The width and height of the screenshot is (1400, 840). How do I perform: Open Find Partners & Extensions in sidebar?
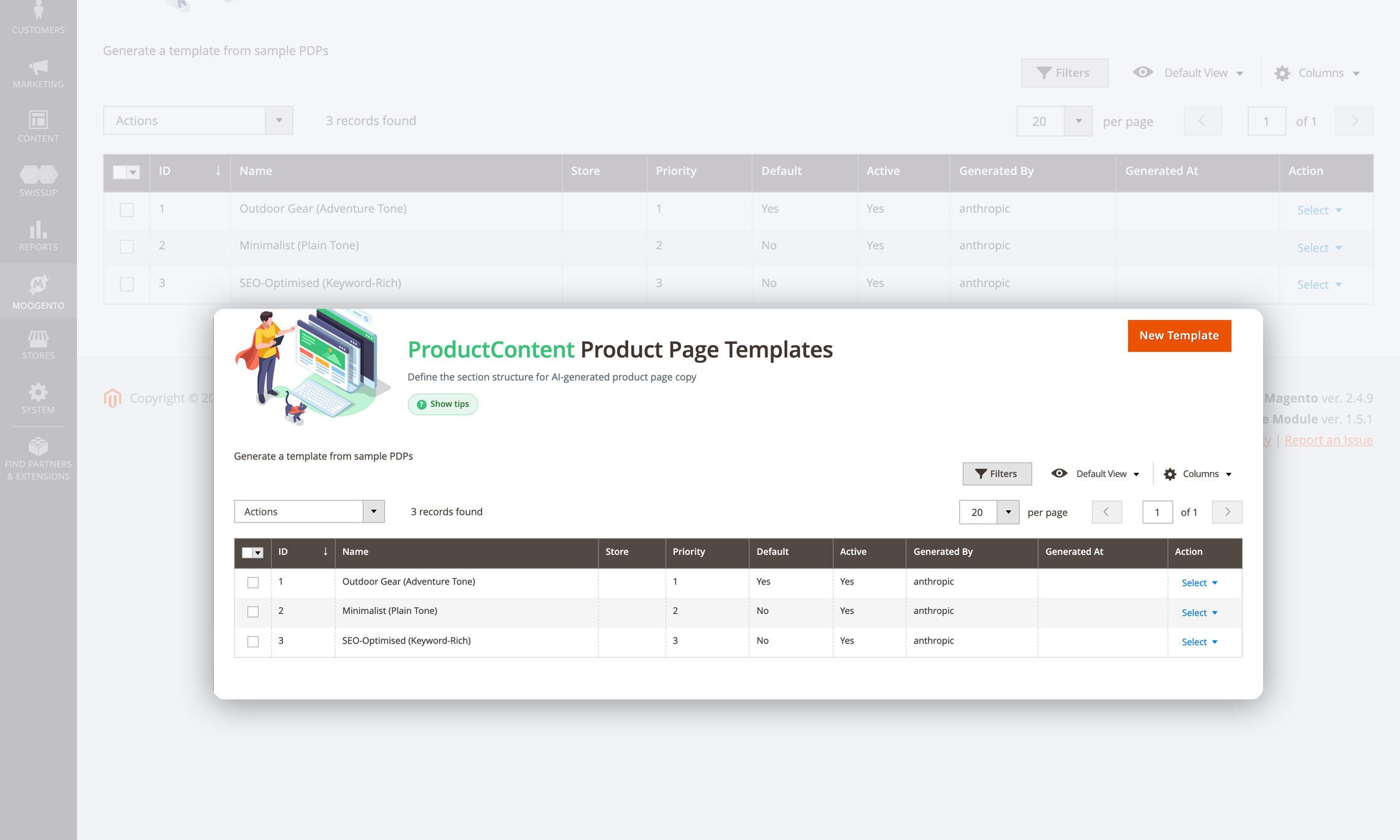38,459
